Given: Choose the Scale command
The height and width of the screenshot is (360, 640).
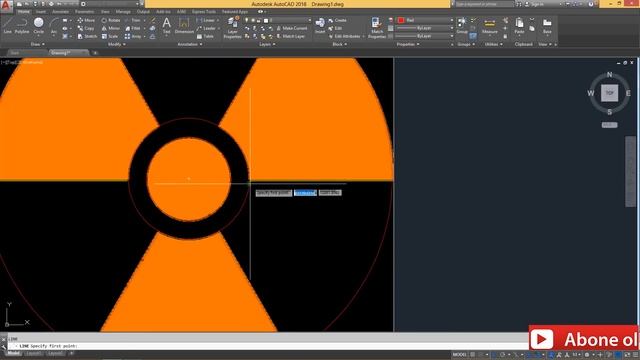Looking at the screenshot, I should (110, 36).
